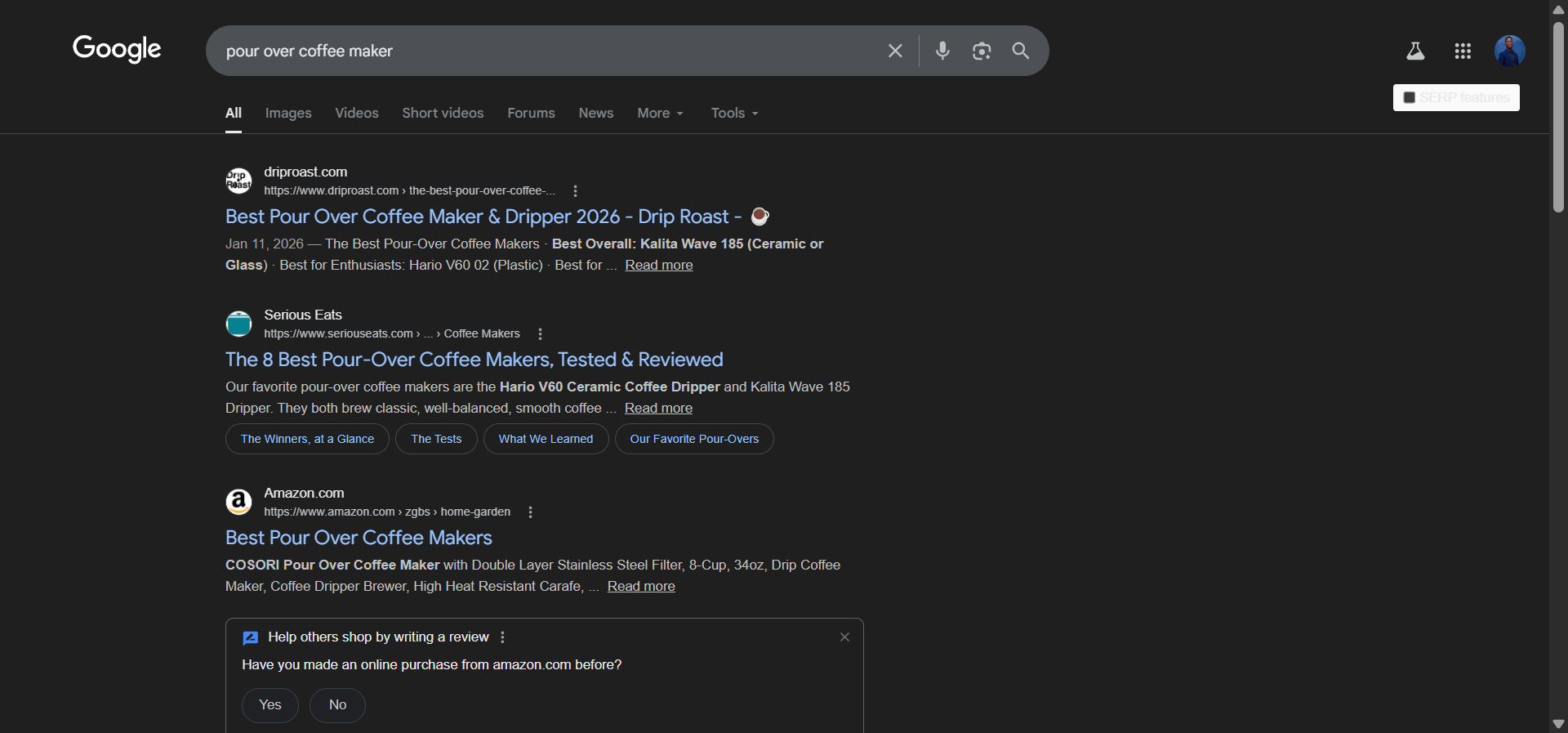Open Amazon Best Pour Over Coffee Makers result
The image size is (1568, 733).
click(359, 538)
